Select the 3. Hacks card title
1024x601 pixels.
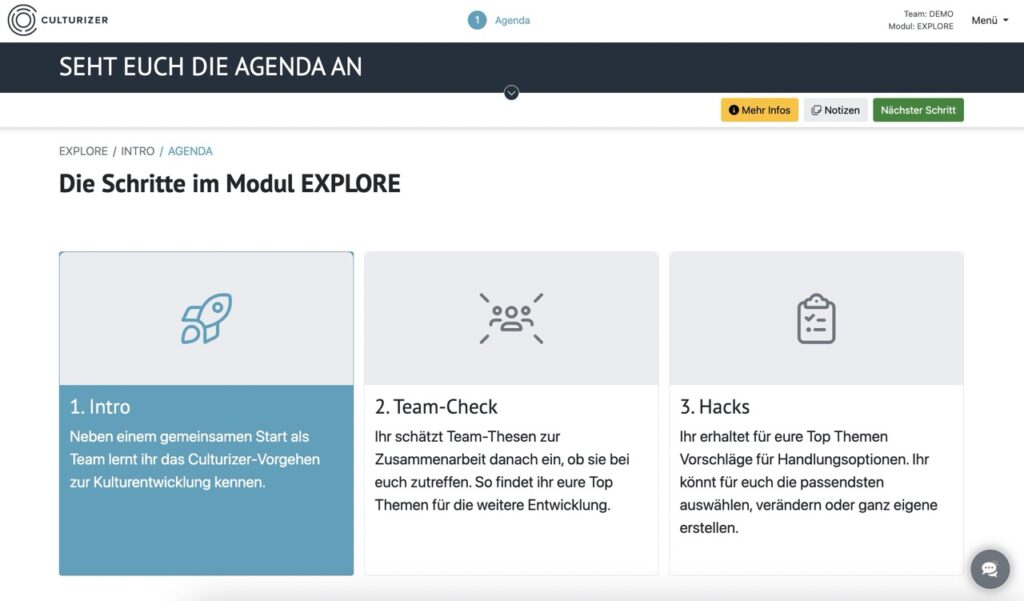pyautogui.click(x=714, y=406)
